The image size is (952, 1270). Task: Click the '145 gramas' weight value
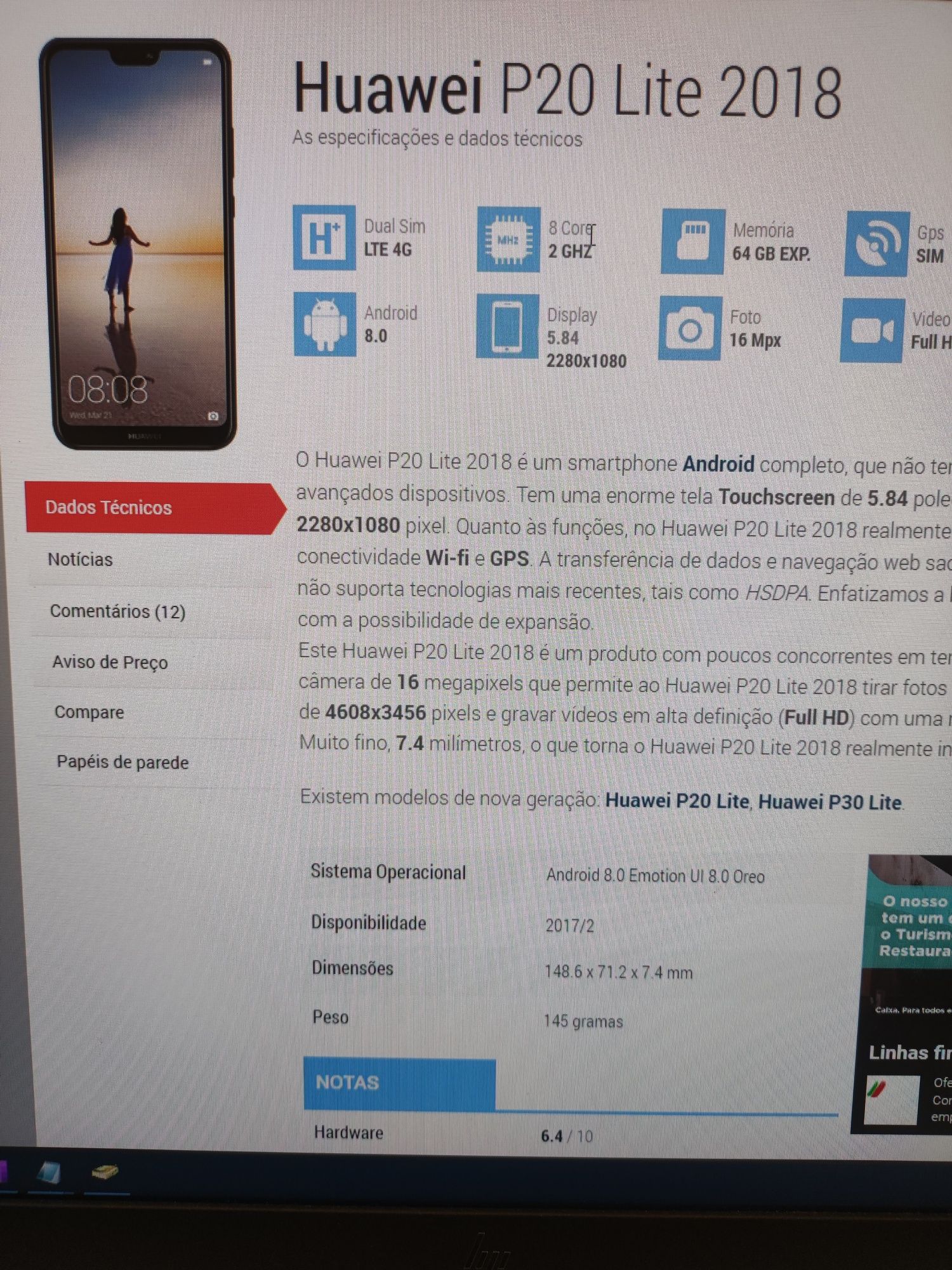pos(583,1021)
